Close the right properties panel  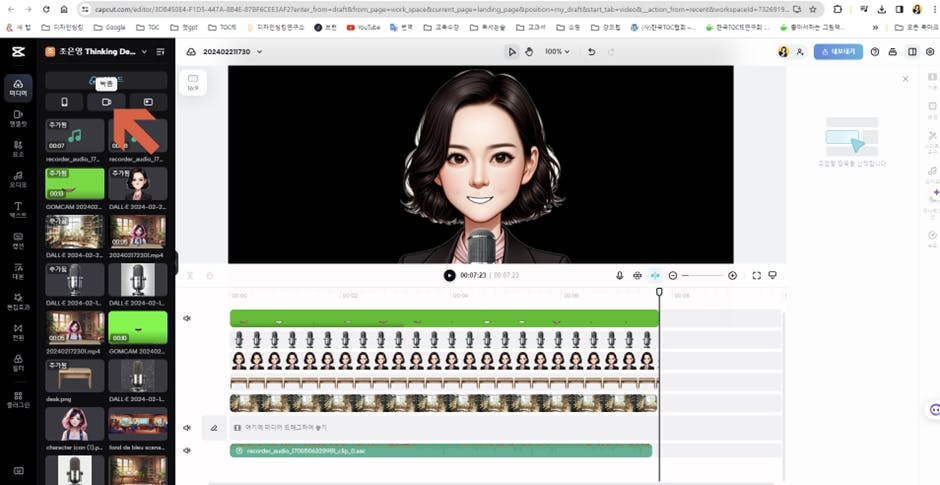tap(905, 79)
